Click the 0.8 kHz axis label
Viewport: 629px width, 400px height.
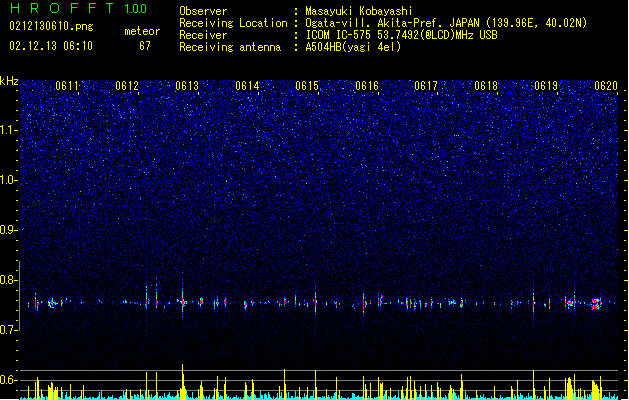click(x=9, y=280)
